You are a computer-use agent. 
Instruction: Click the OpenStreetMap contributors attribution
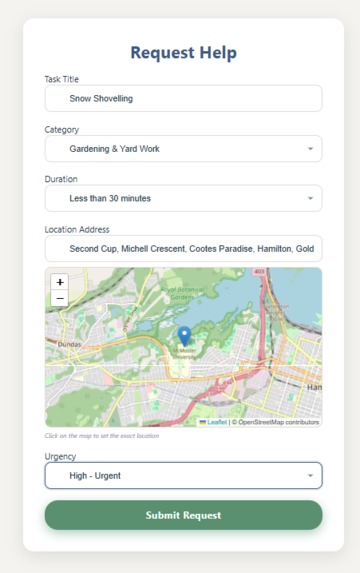coord(276,422)
